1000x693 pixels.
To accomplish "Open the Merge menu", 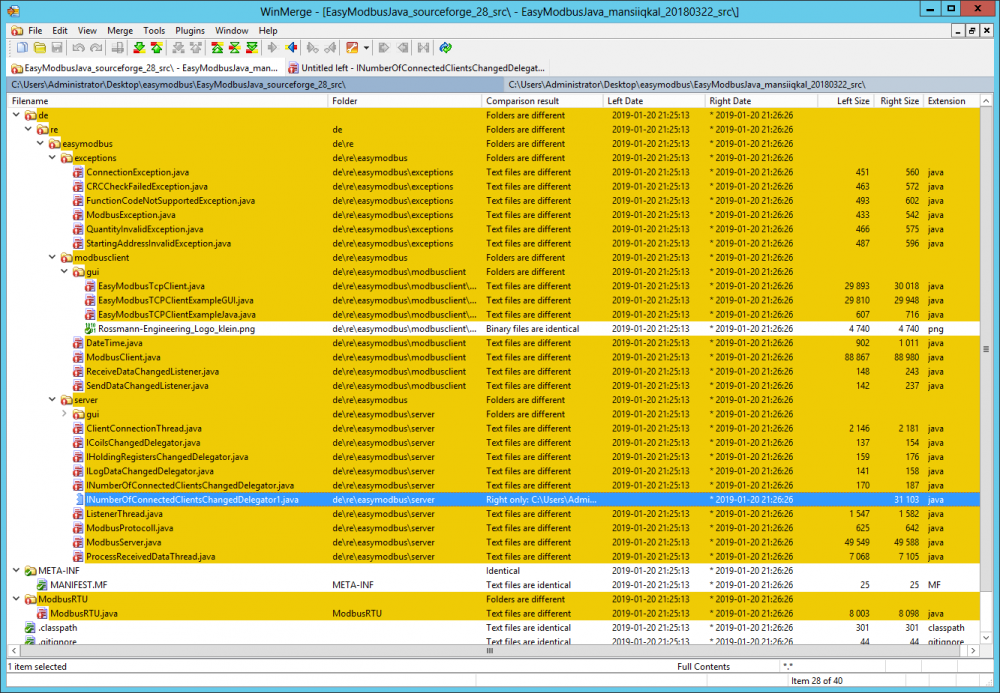I will 119,31.
